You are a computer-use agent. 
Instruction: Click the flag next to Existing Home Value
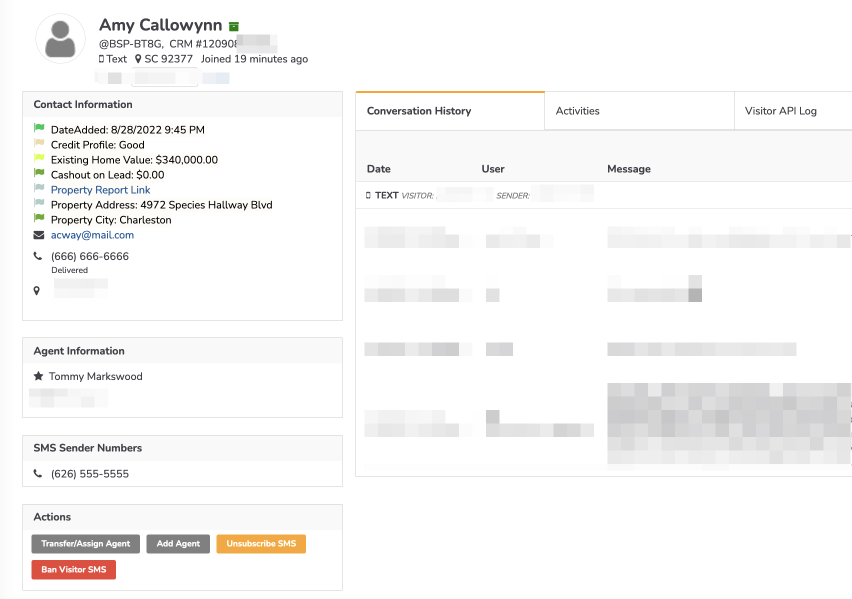pyautogui.click(x=39, y=159)
